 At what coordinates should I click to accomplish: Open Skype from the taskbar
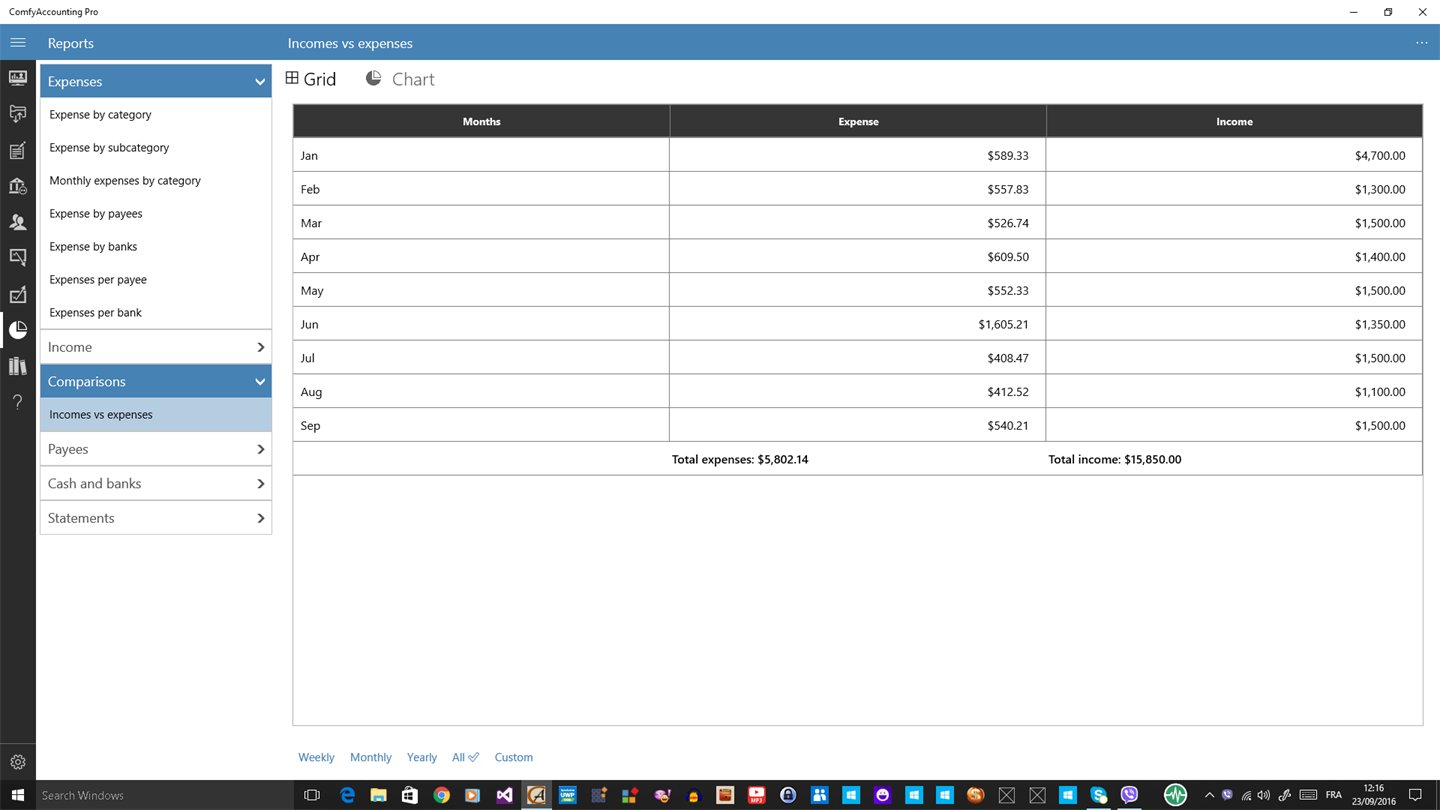(1099, 795)
